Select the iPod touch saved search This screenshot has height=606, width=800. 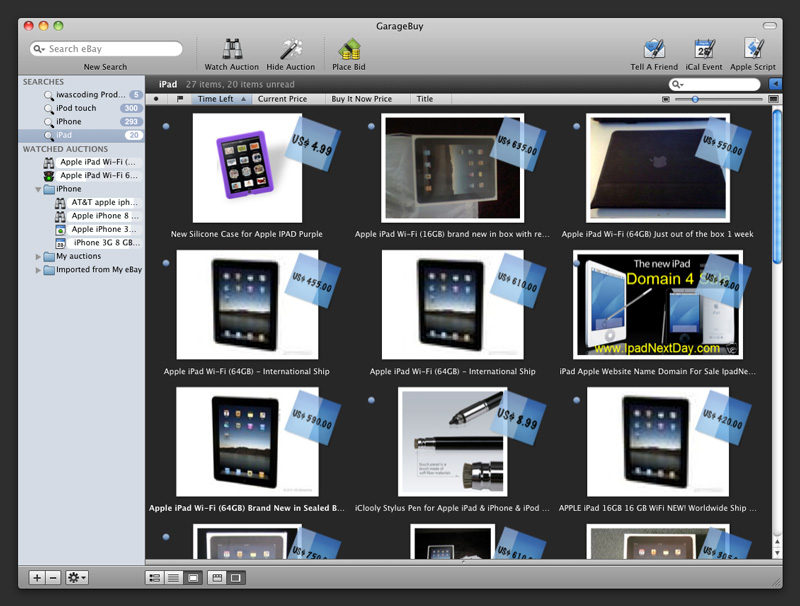(82, 108)
